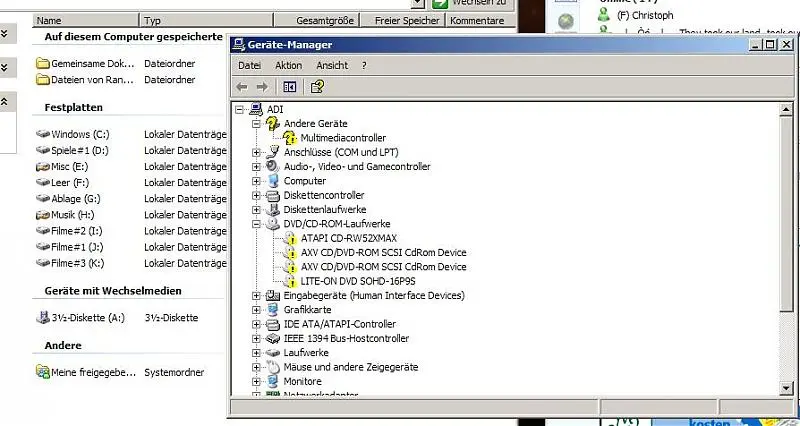Collapse the DVD/CD-ROM-Laufwerke node
The image size is (800, 426).
coord(257,224)
